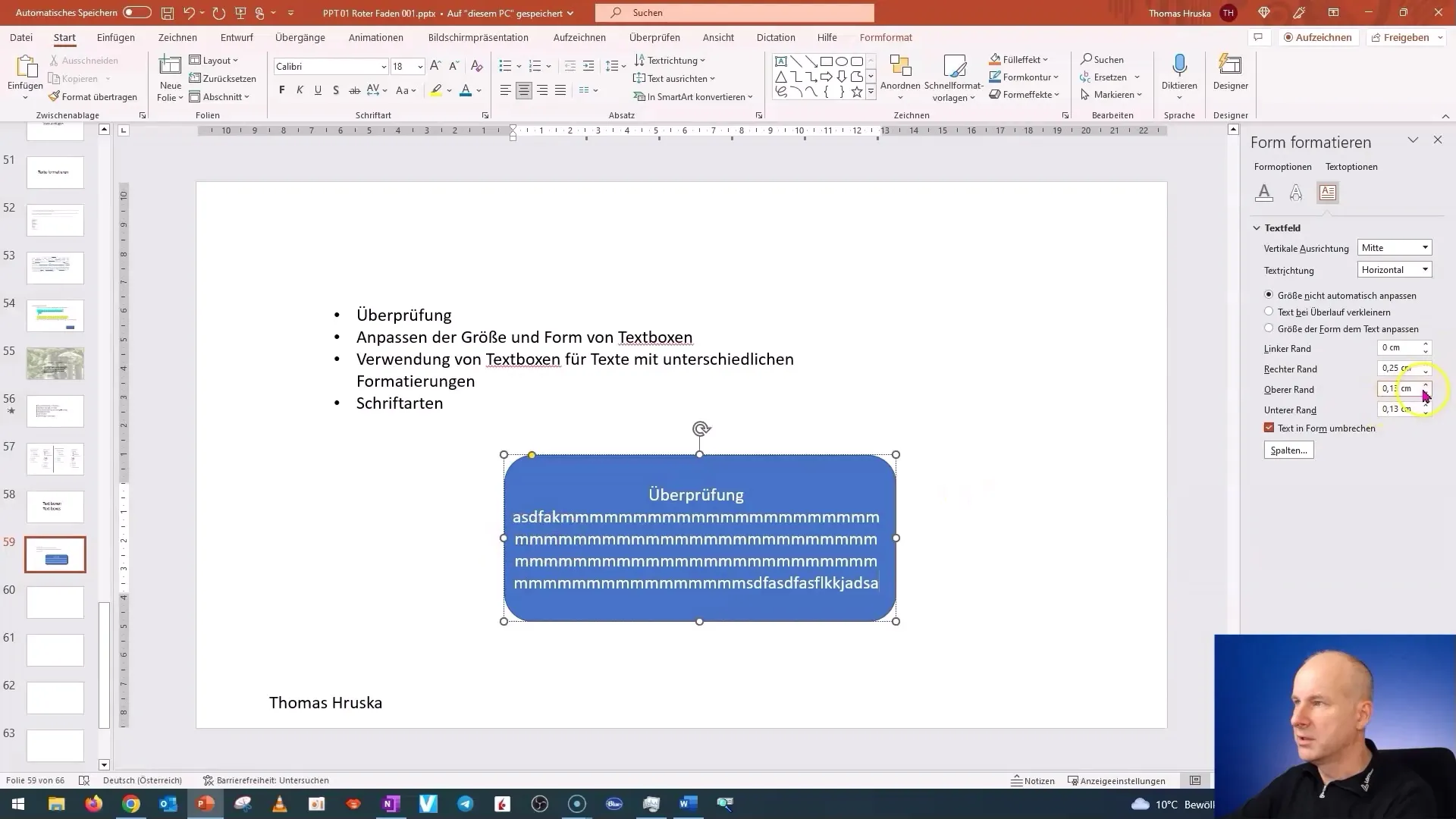Increase font size with large A icon

point(435,66)
